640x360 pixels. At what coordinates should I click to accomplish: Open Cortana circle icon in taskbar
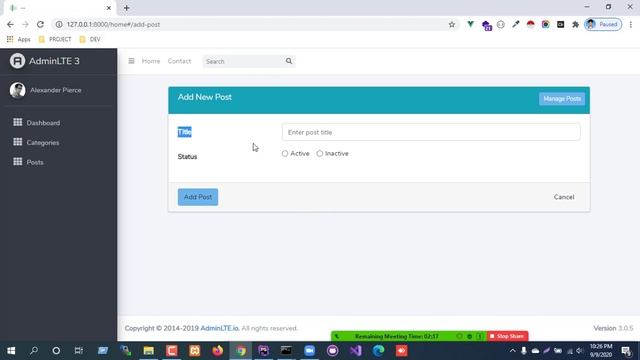pos(56,351)
